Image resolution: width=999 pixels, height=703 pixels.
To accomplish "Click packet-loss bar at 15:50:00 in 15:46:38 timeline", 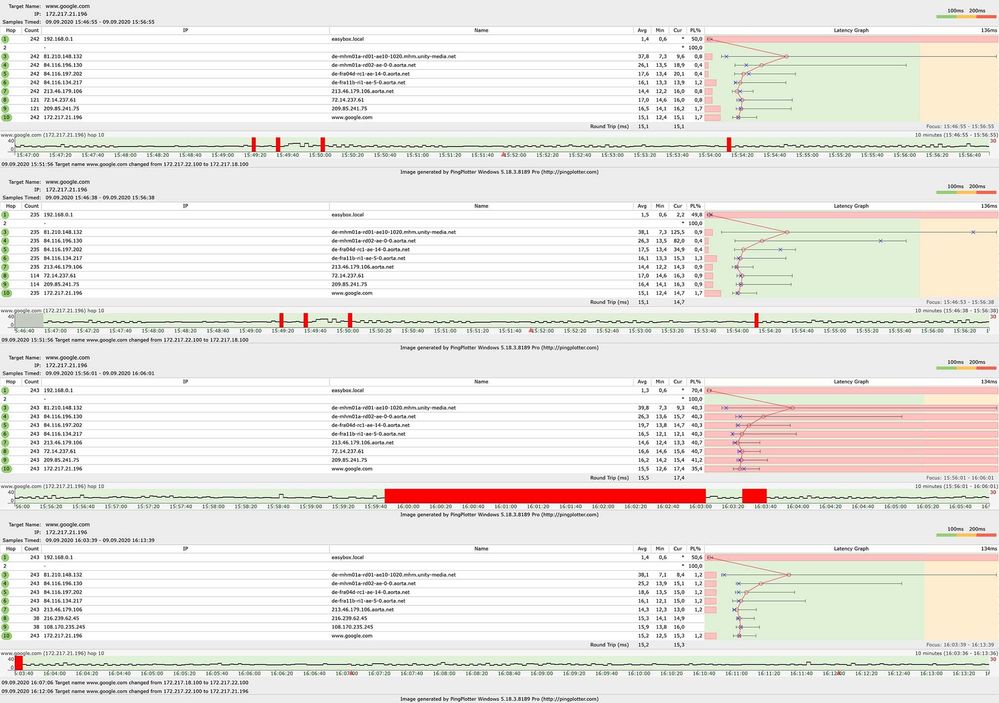I will 350,320.
